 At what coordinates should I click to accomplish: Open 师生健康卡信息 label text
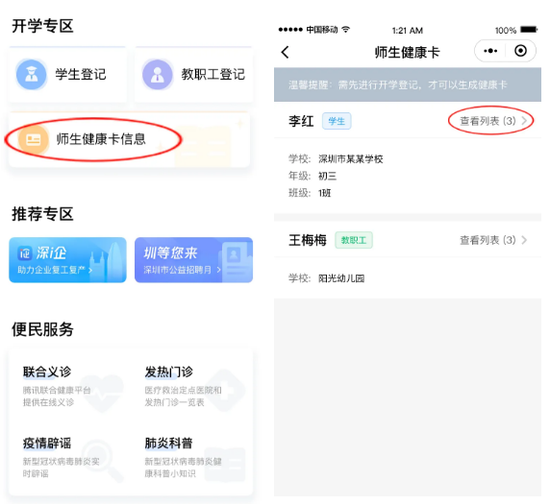101,139
